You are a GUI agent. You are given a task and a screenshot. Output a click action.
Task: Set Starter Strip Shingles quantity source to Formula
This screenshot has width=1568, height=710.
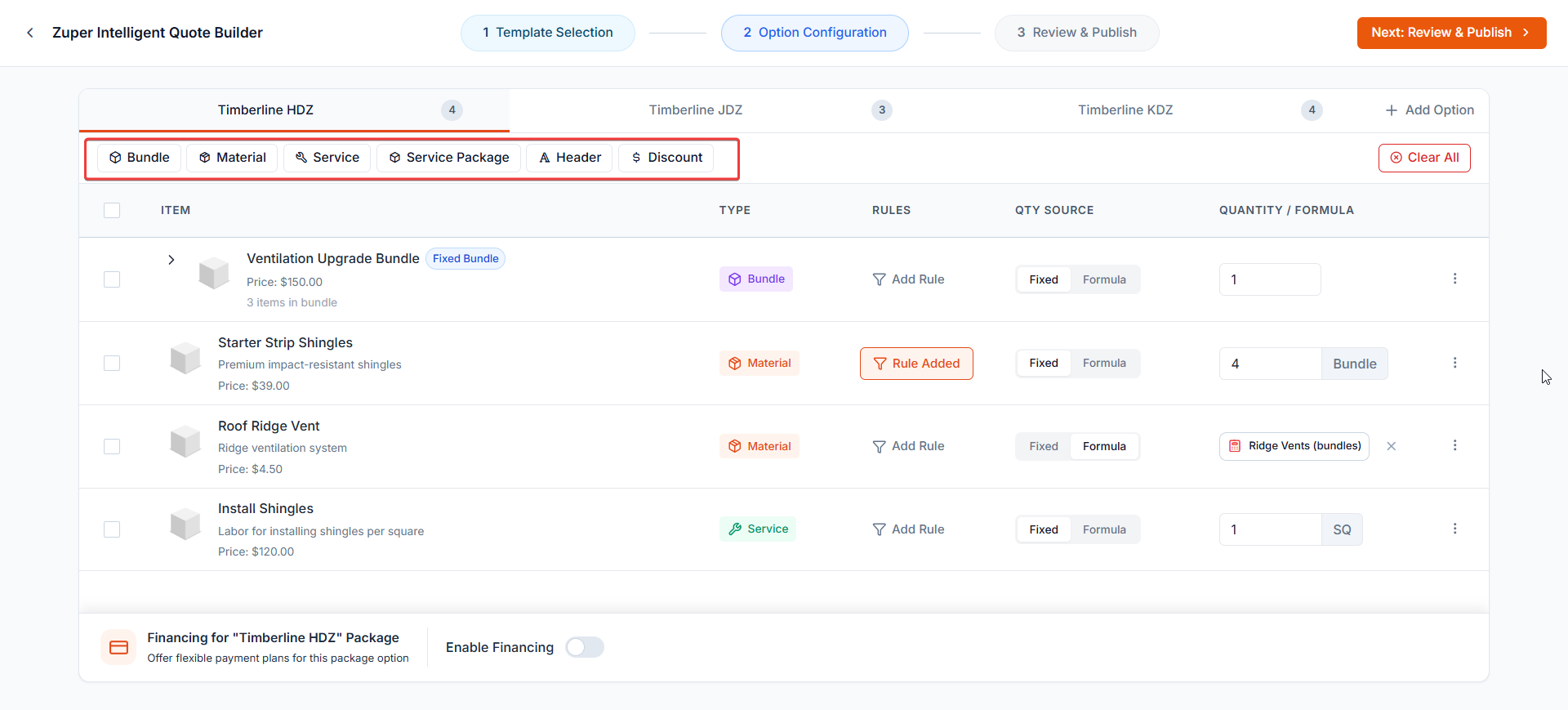coord(1104,363)
